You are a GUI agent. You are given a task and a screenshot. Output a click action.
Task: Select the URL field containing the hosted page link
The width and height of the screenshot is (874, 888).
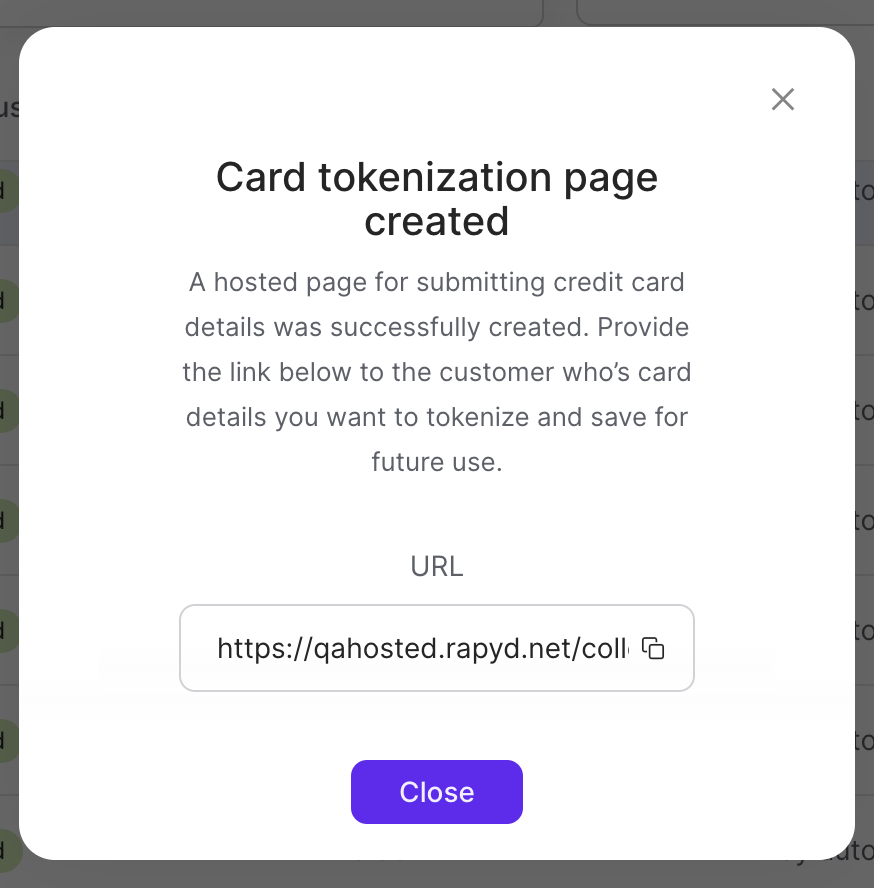click(437, 648)
